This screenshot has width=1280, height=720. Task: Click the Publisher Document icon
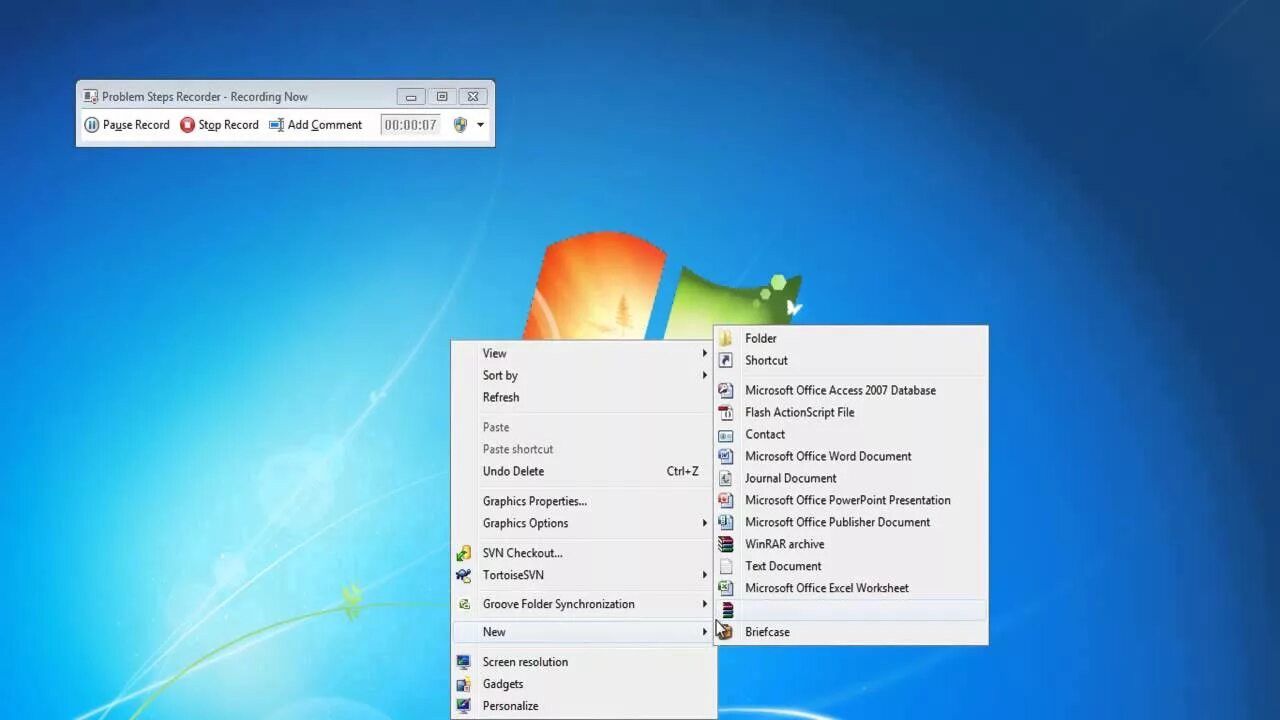coord(726,522)
